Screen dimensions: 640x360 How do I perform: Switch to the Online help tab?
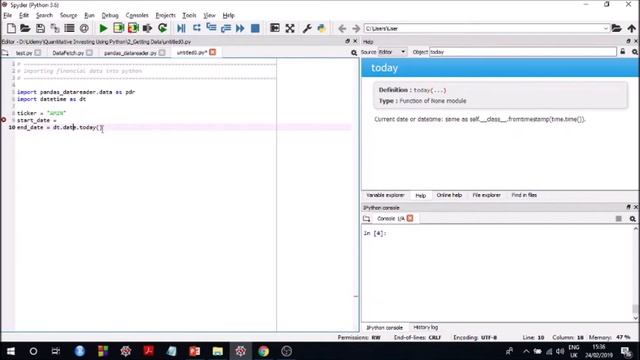(449, 195)
